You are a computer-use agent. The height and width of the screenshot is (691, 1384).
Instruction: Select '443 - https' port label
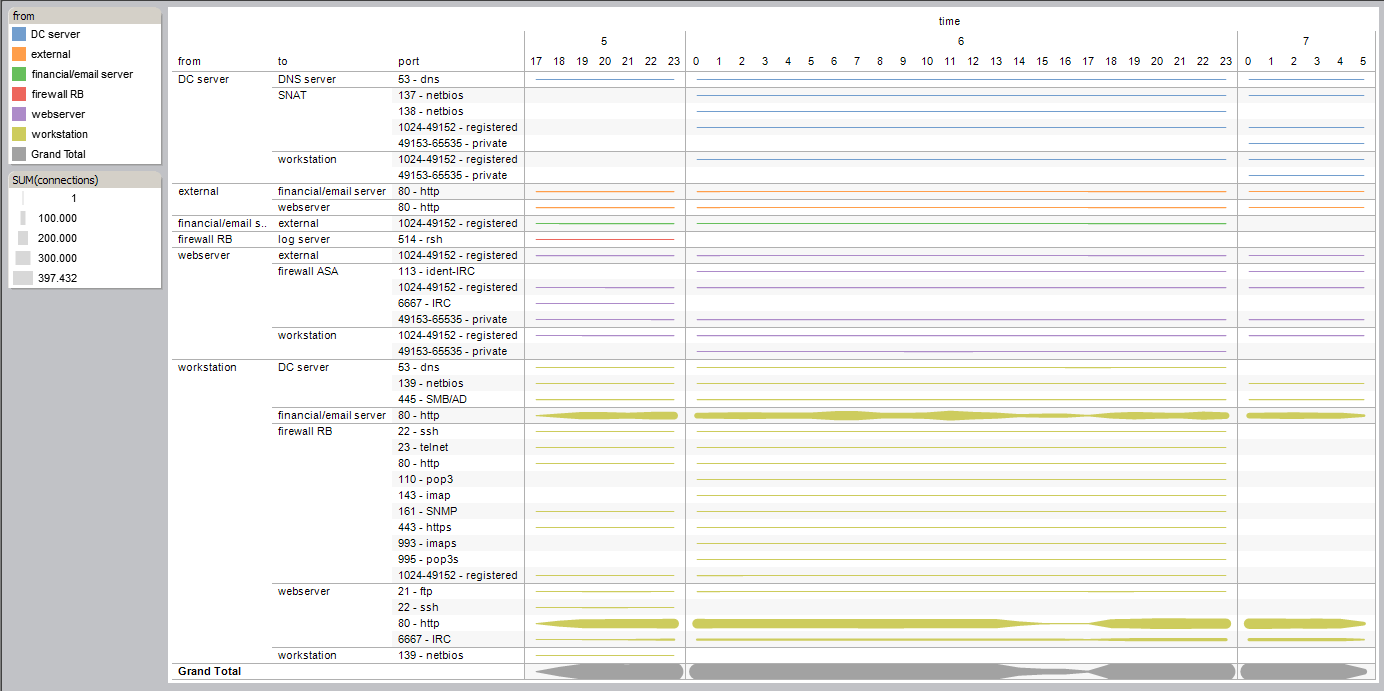pyautogui.click(x=424, y=527)
